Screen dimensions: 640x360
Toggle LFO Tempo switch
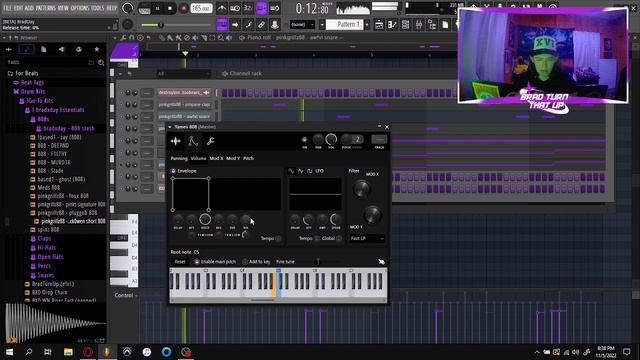coord(317,238)
